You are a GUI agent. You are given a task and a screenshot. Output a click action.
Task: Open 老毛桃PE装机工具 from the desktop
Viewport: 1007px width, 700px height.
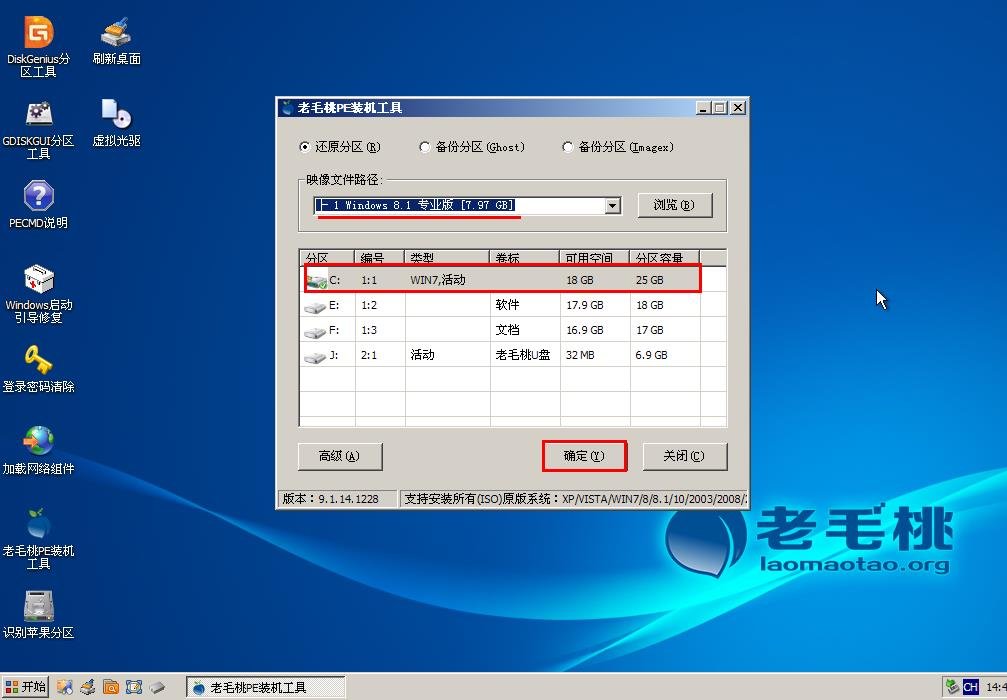tap(38, 530)
